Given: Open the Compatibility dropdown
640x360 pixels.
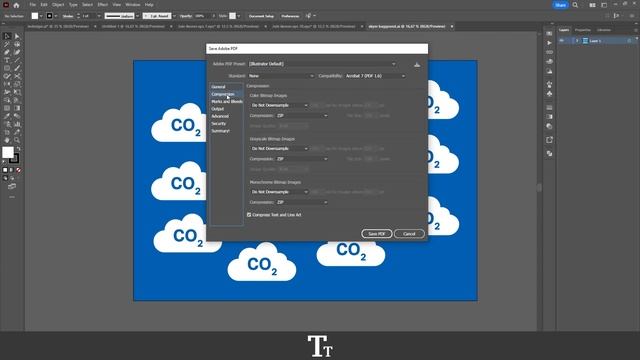Looking at the screenshot, I should click(x=375, y=76).
